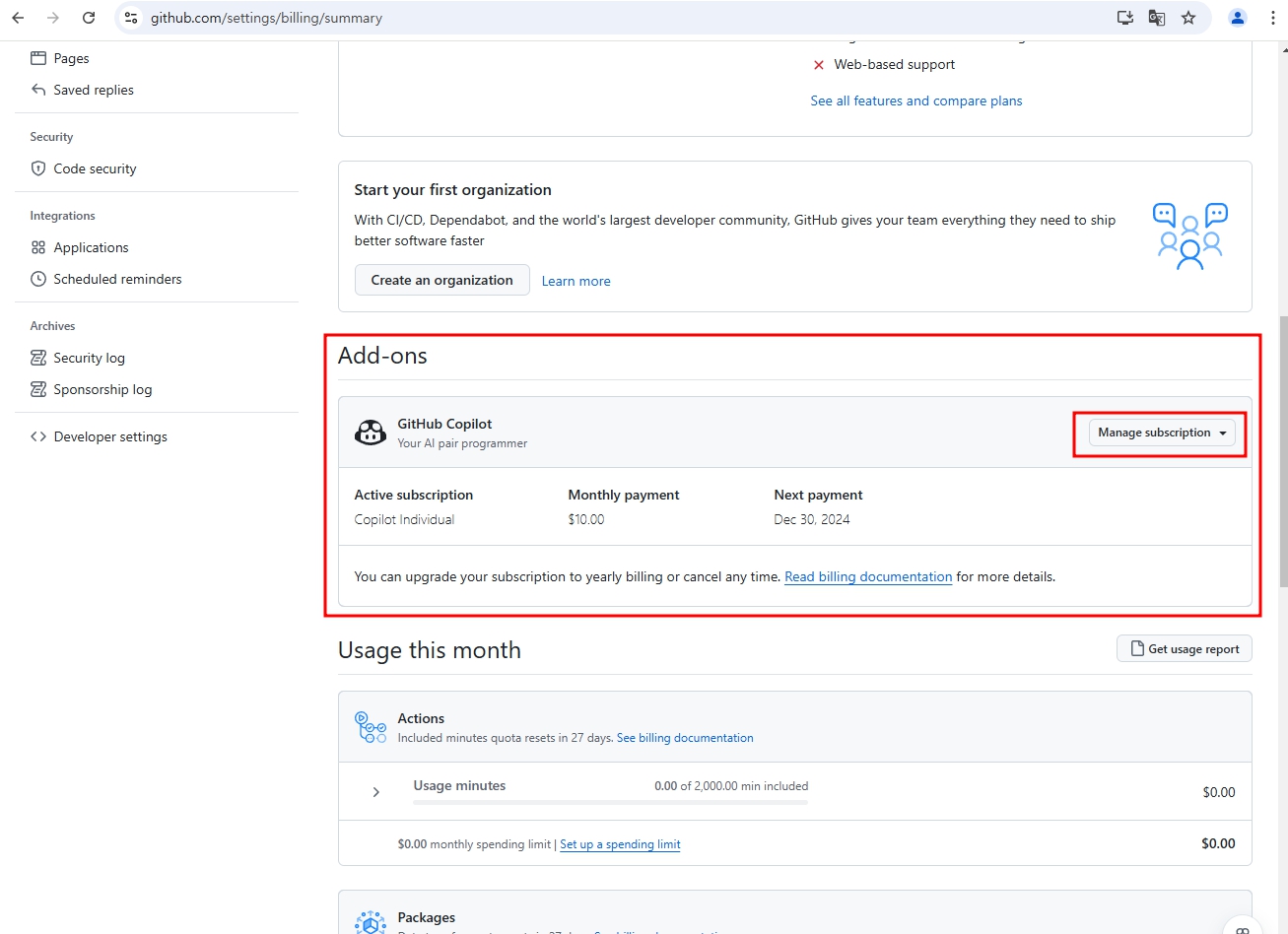This screenshot has width=1288, height=934.
Task: Click the 'Usage this month' heading
Action: (x=430, y=650)
